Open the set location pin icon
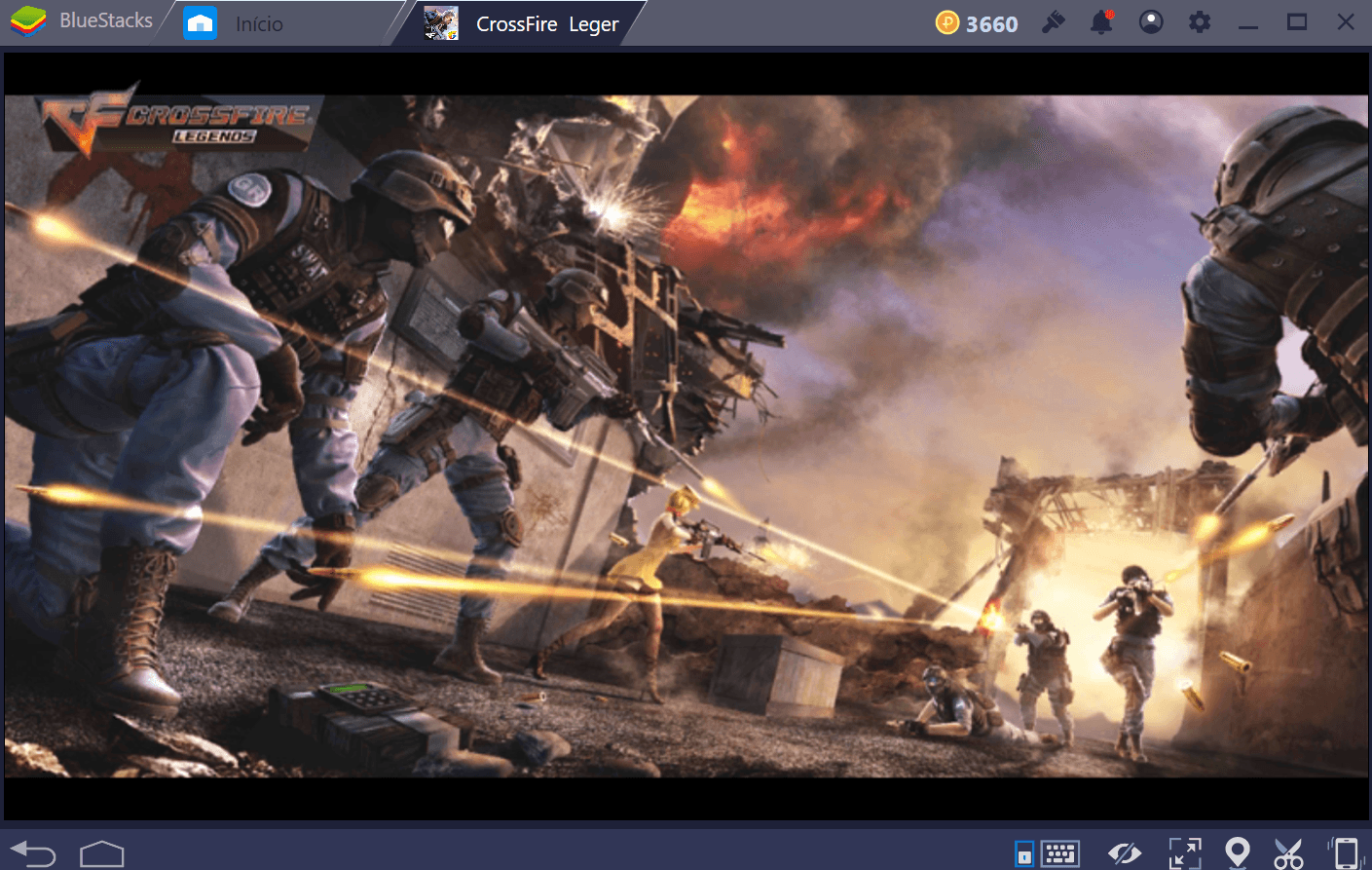This screenshot has height=870, width=1372. pyautogui.click(x=1237, y=853)
